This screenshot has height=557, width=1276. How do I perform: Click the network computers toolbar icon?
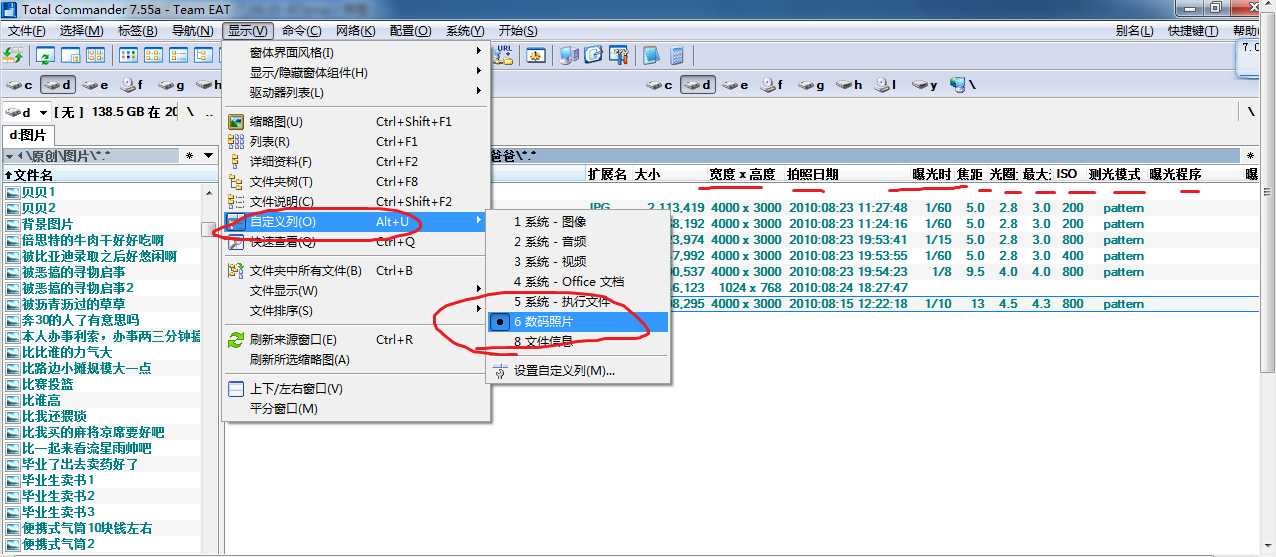point(570,55)
